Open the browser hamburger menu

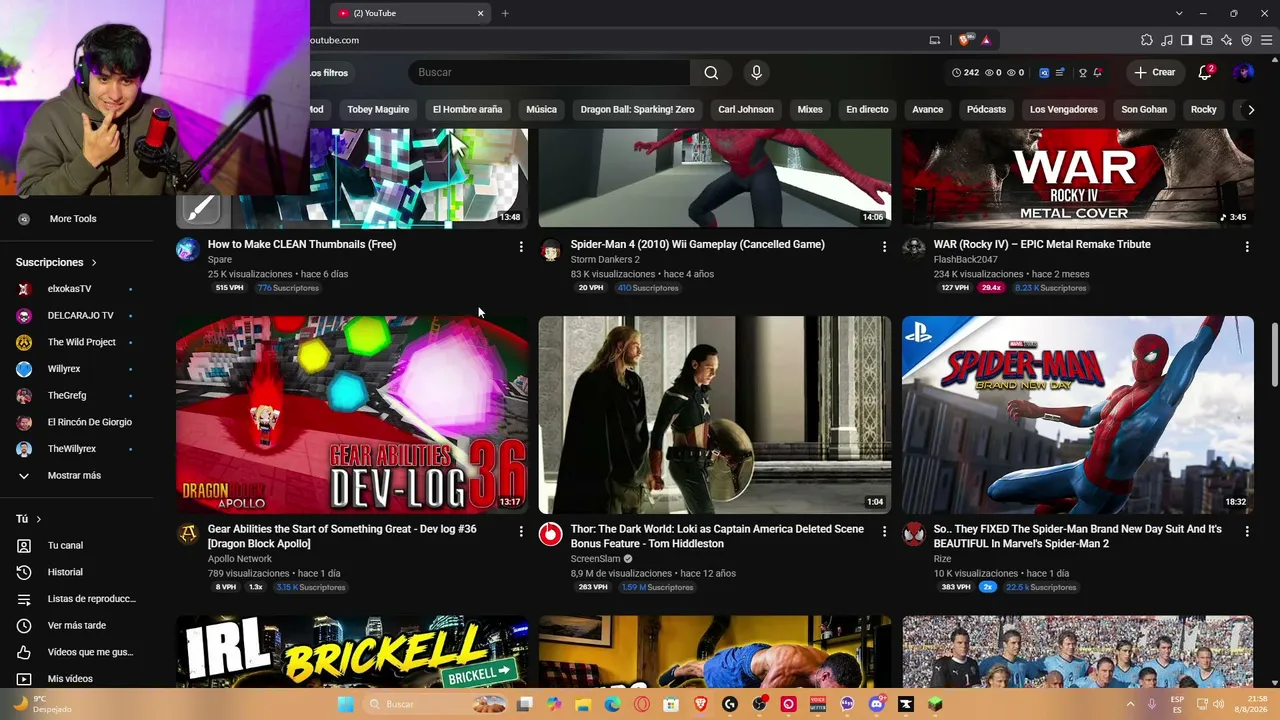coord(1266,40)
